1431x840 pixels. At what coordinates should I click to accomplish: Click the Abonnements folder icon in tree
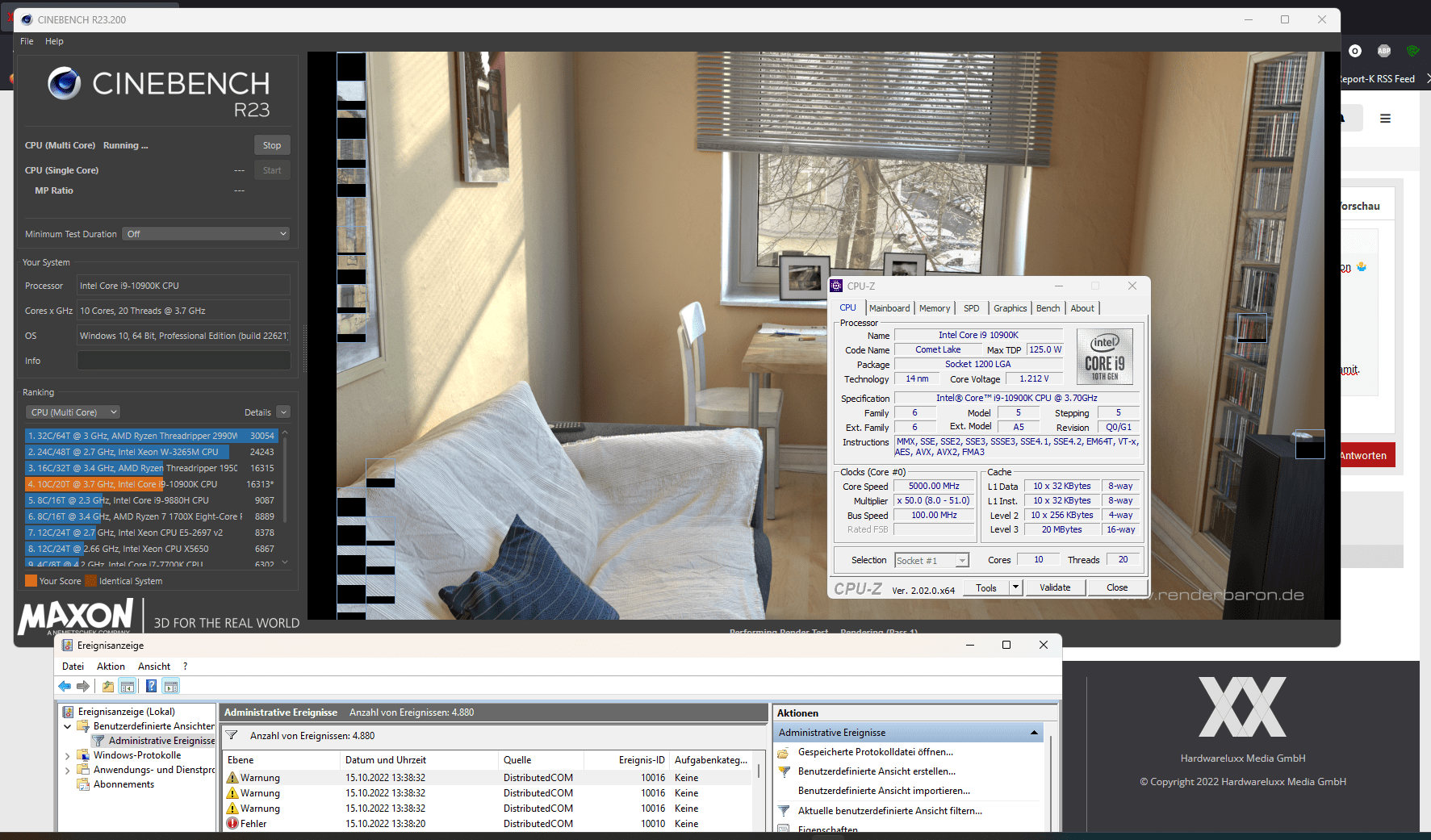(x=83, y=784)
